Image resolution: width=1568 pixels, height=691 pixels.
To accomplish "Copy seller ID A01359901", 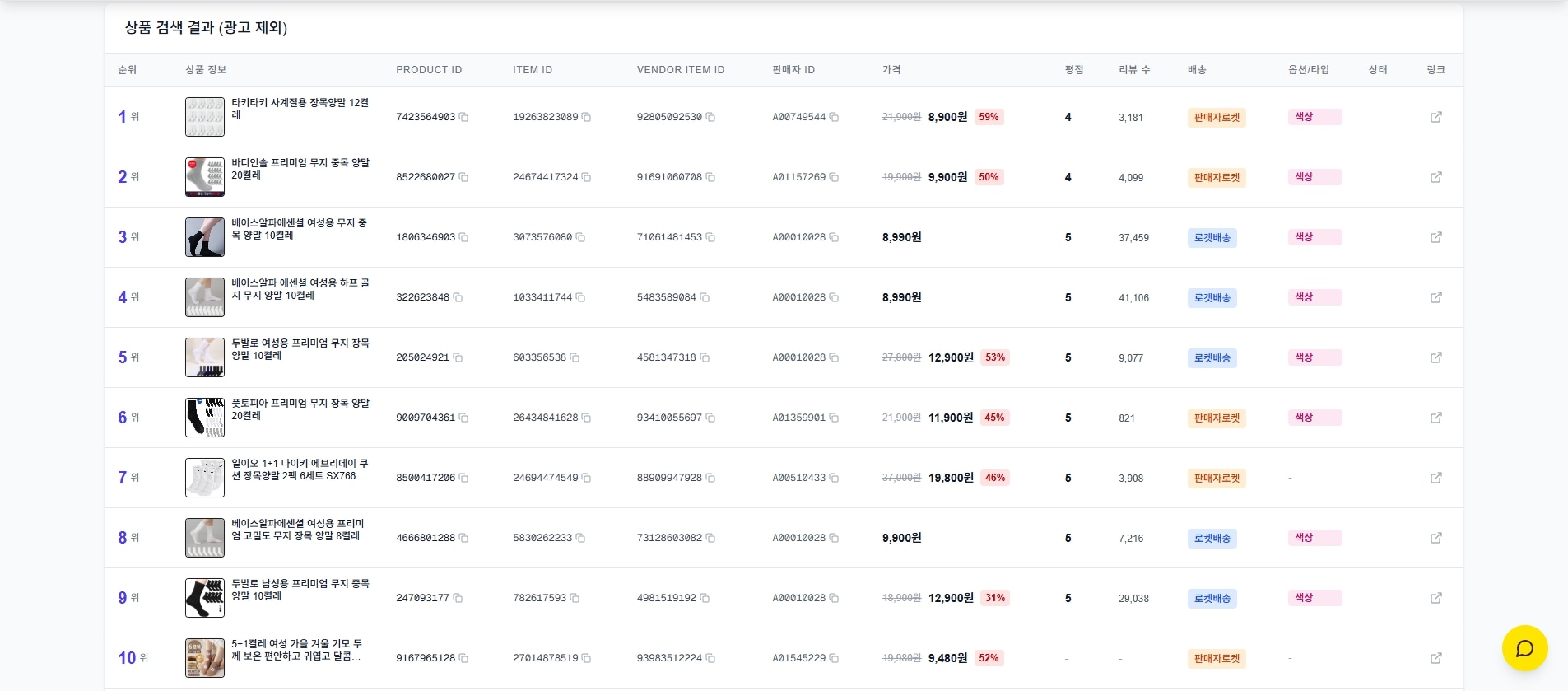I will pos(834,418).
